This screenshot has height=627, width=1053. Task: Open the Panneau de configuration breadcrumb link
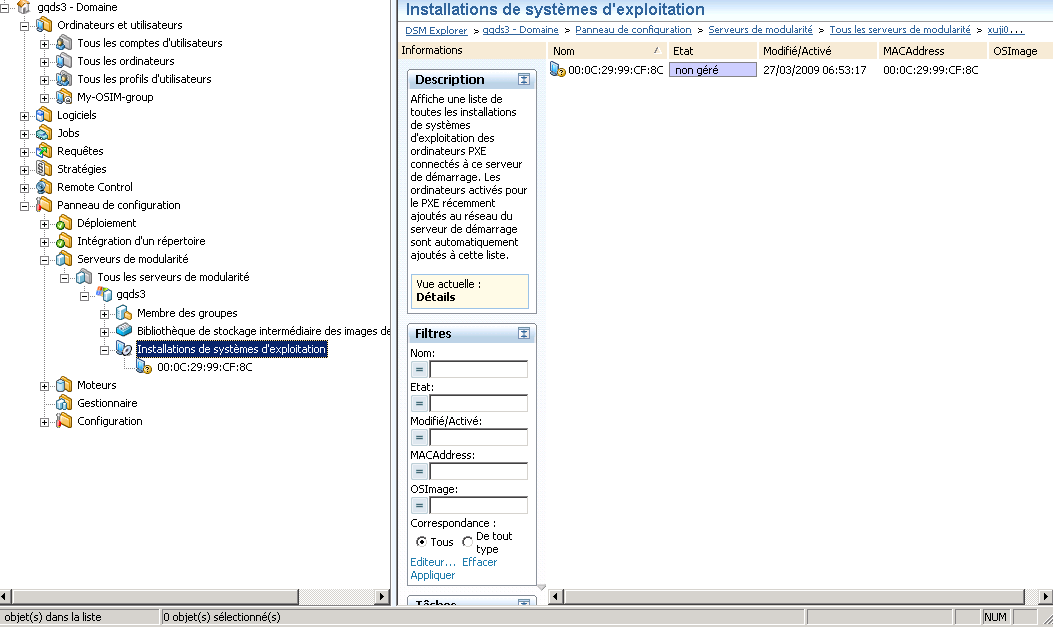point(633,30)
